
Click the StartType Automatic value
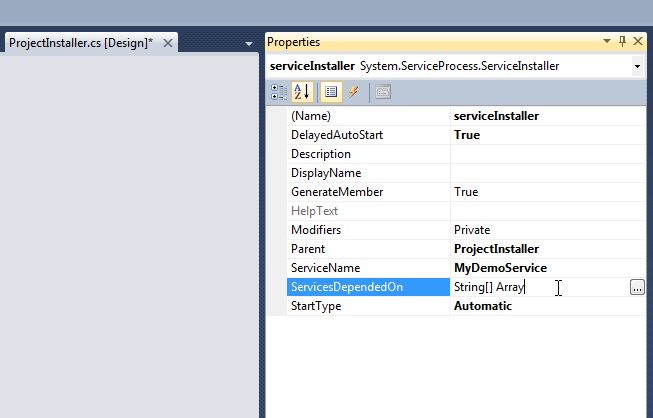pos(548,306)
